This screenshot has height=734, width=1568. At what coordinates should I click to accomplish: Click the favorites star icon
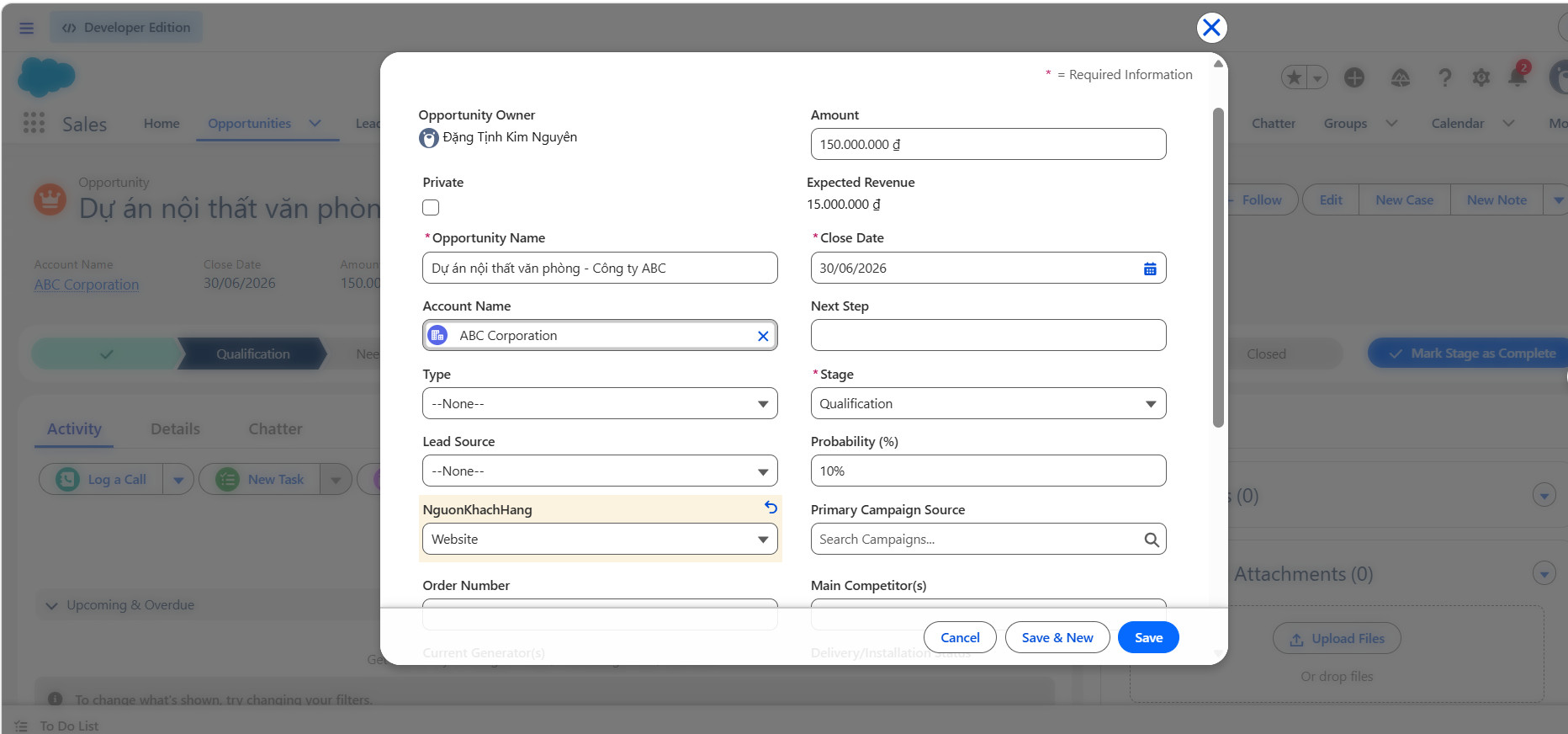[x=1294, y=77]
